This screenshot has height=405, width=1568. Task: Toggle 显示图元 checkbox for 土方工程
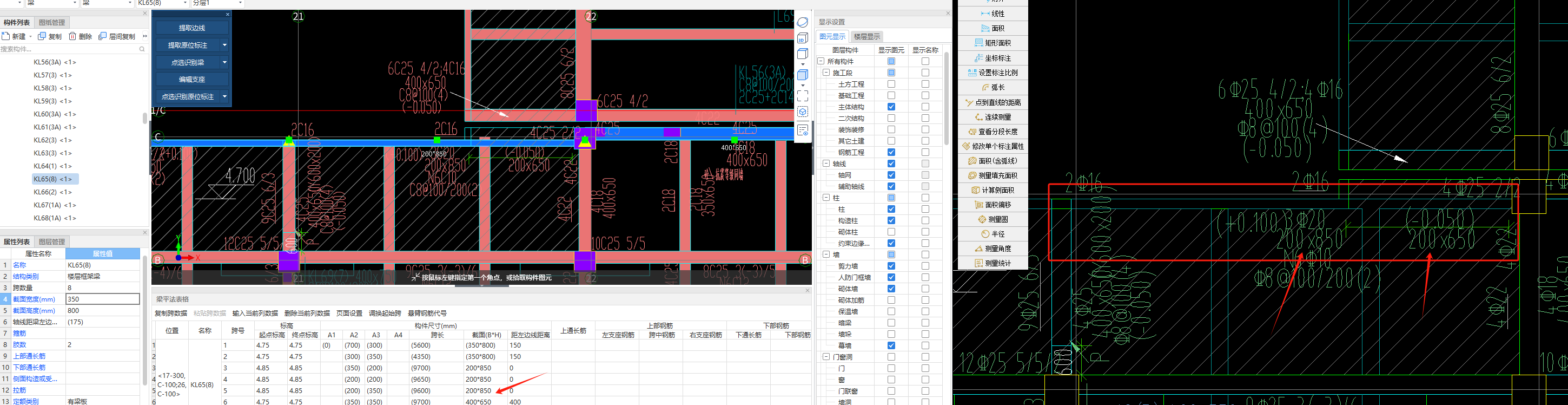point(891,84)
